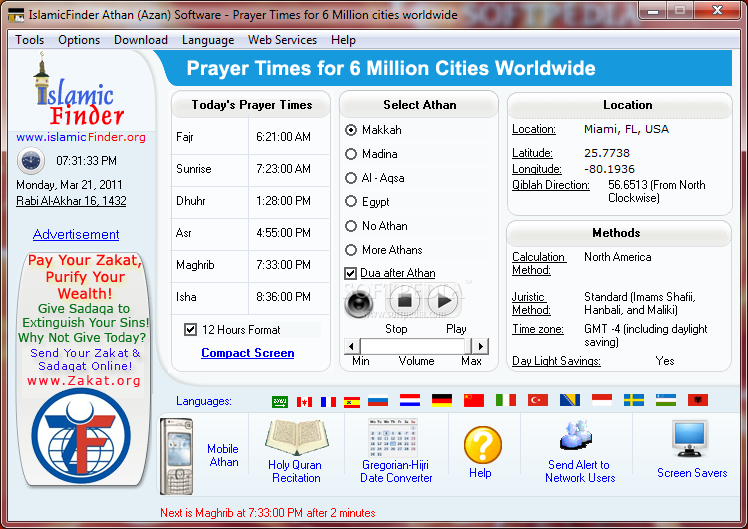The image size is (748, 529).
Task: Click the network users alert icon
Action: coord(576,435)
